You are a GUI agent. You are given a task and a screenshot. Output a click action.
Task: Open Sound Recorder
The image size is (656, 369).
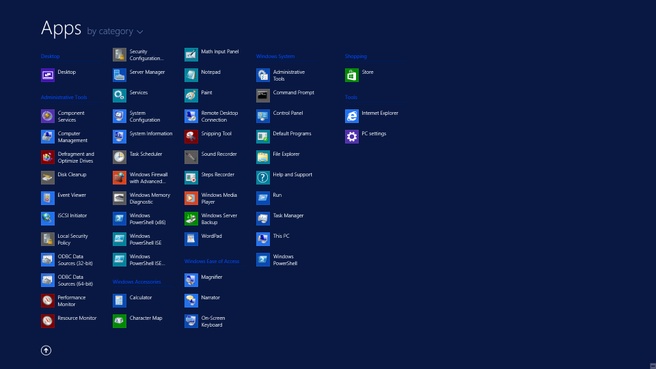pos(211,157)
